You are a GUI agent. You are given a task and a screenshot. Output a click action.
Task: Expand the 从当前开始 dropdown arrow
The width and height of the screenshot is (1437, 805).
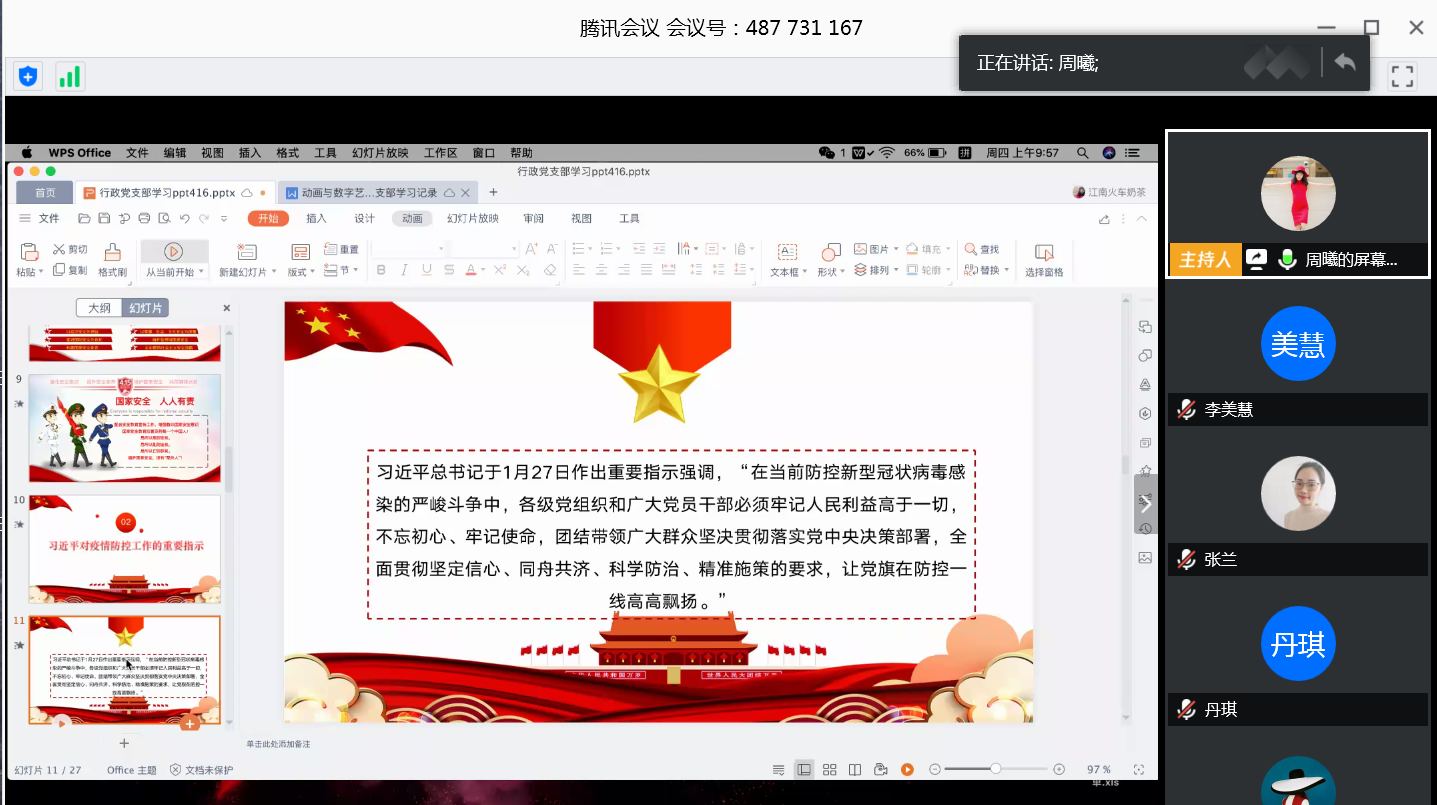pyautogui.click(x=201, y=272)
